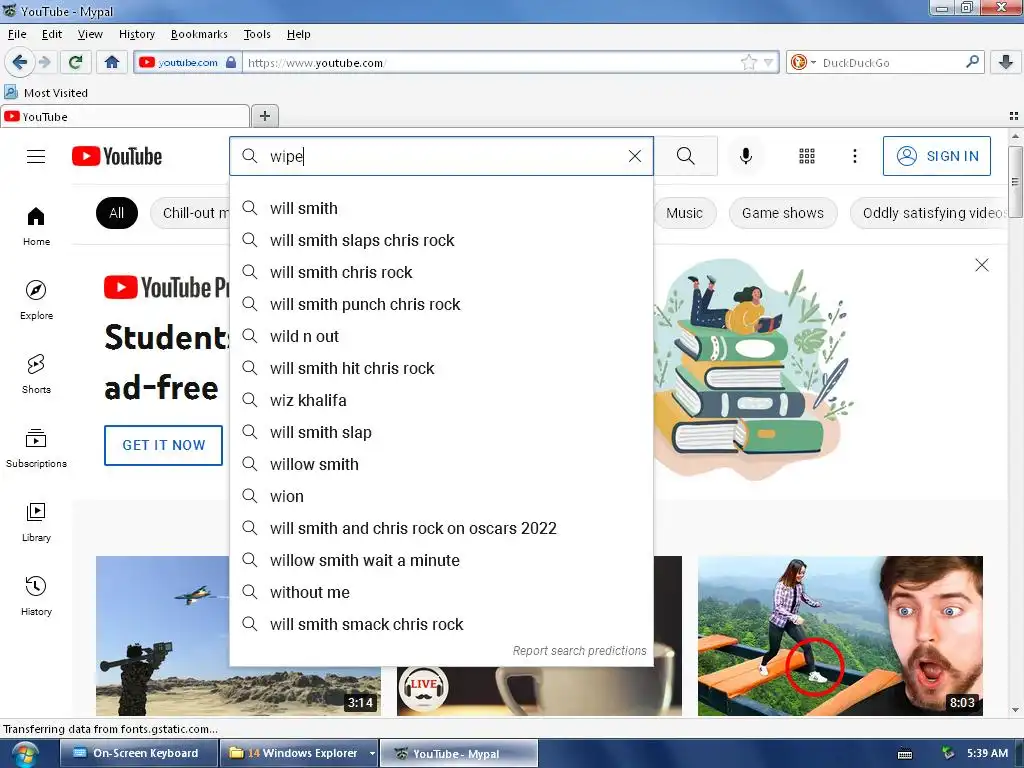This screenshot has width=1024, height=768.
Task: Go to Home in the sidebar
Action: [37, 226]
